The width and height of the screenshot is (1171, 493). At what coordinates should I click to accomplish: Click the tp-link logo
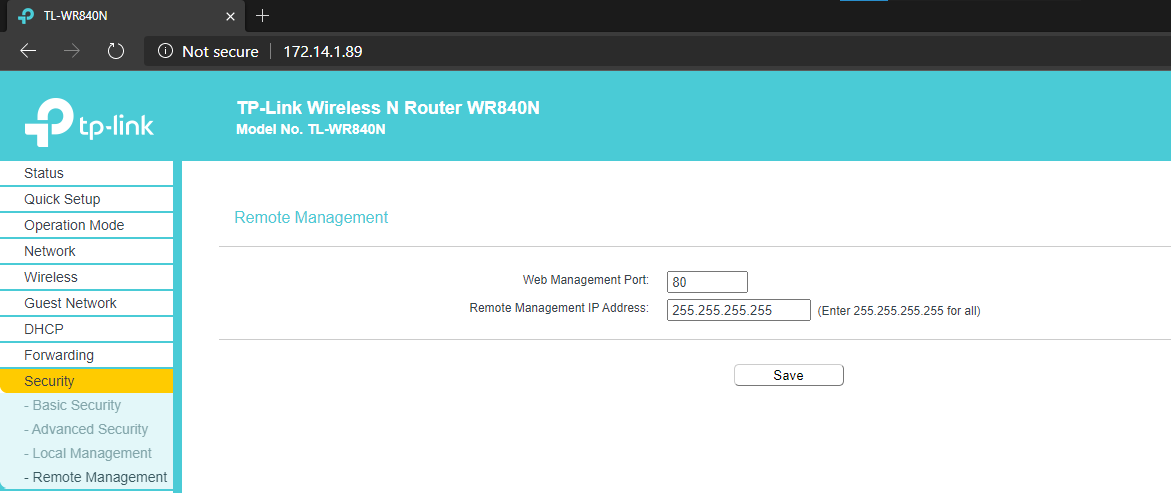tap(89, 123)
